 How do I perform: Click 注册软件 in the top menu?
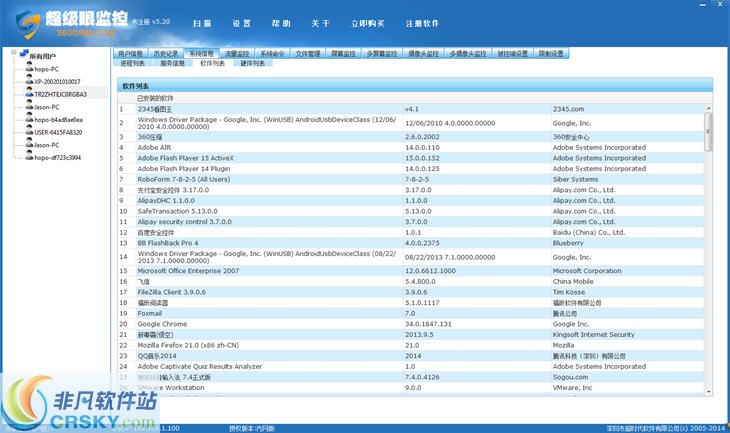tap(422, 23)
